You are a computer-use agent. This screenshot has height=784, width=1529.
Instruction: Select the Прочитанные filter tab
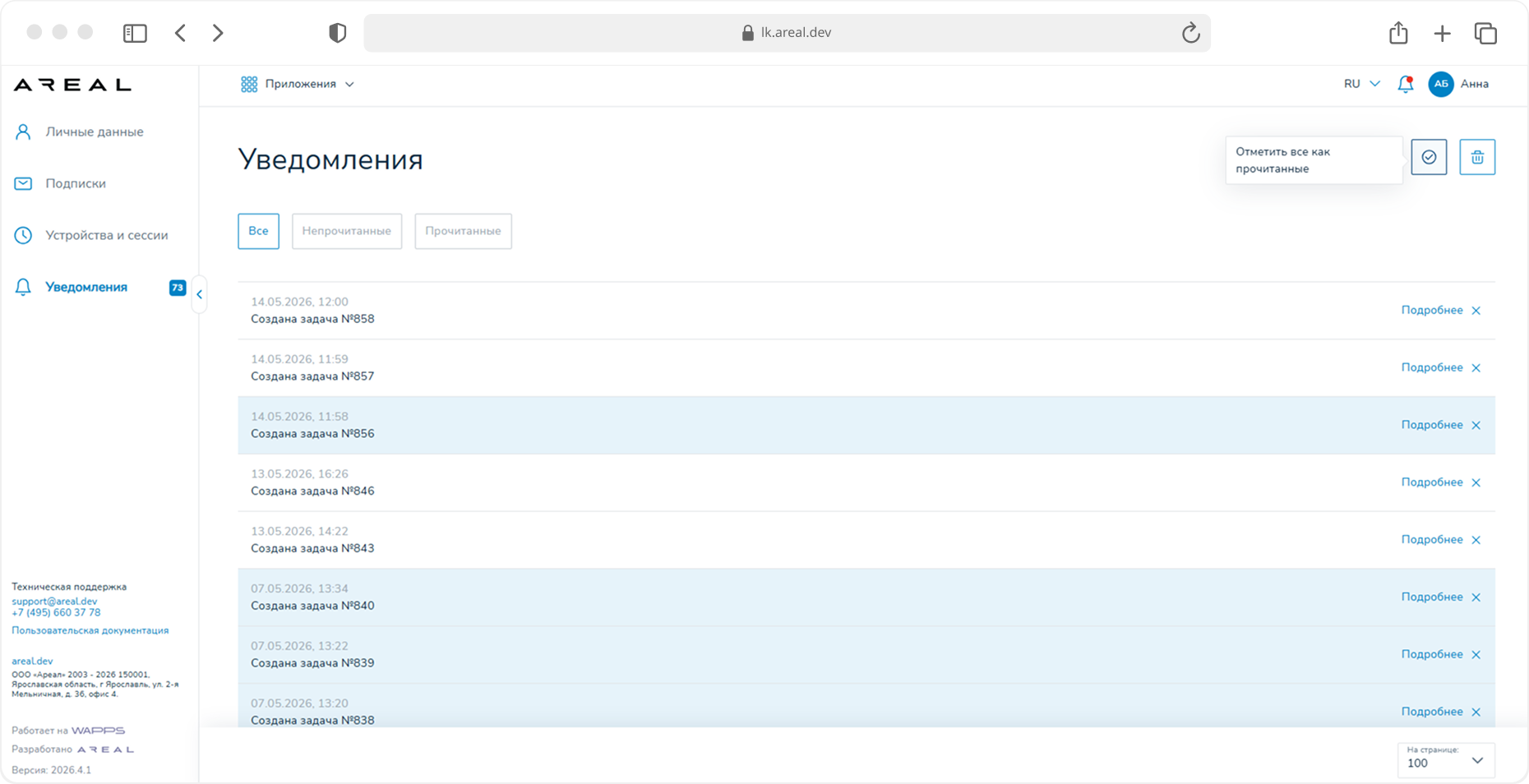[463, 231]
